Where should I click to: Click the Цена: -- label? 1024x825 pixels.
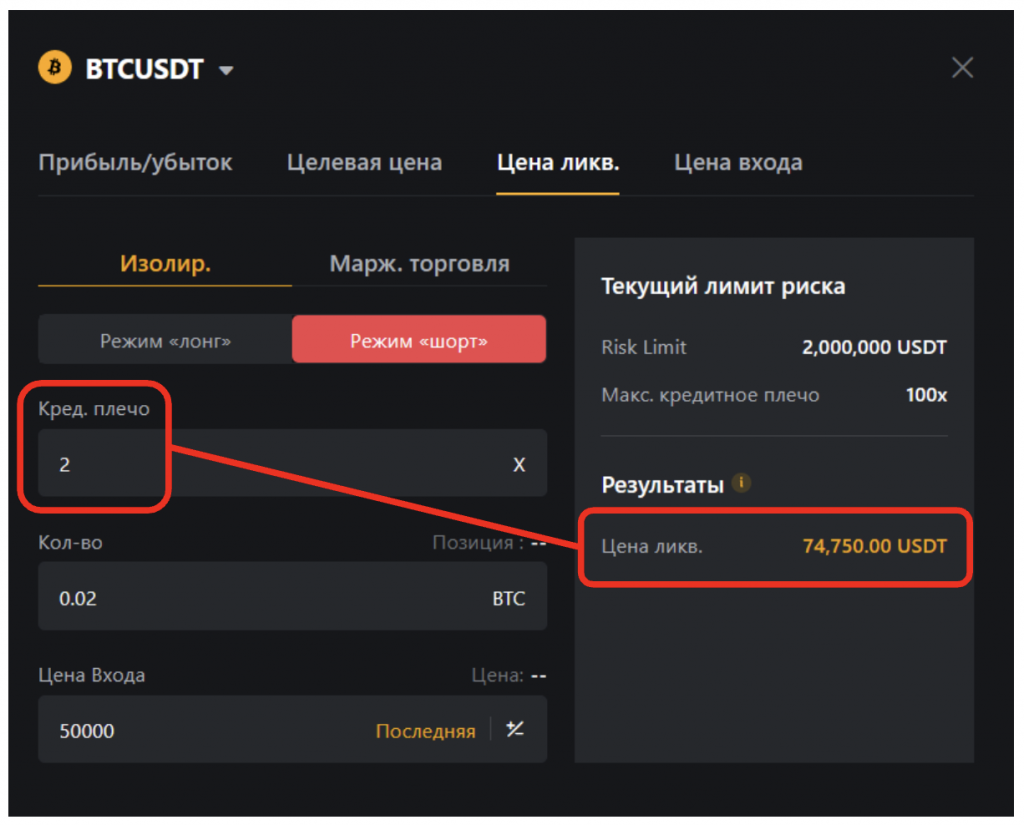tap(509, 675)
